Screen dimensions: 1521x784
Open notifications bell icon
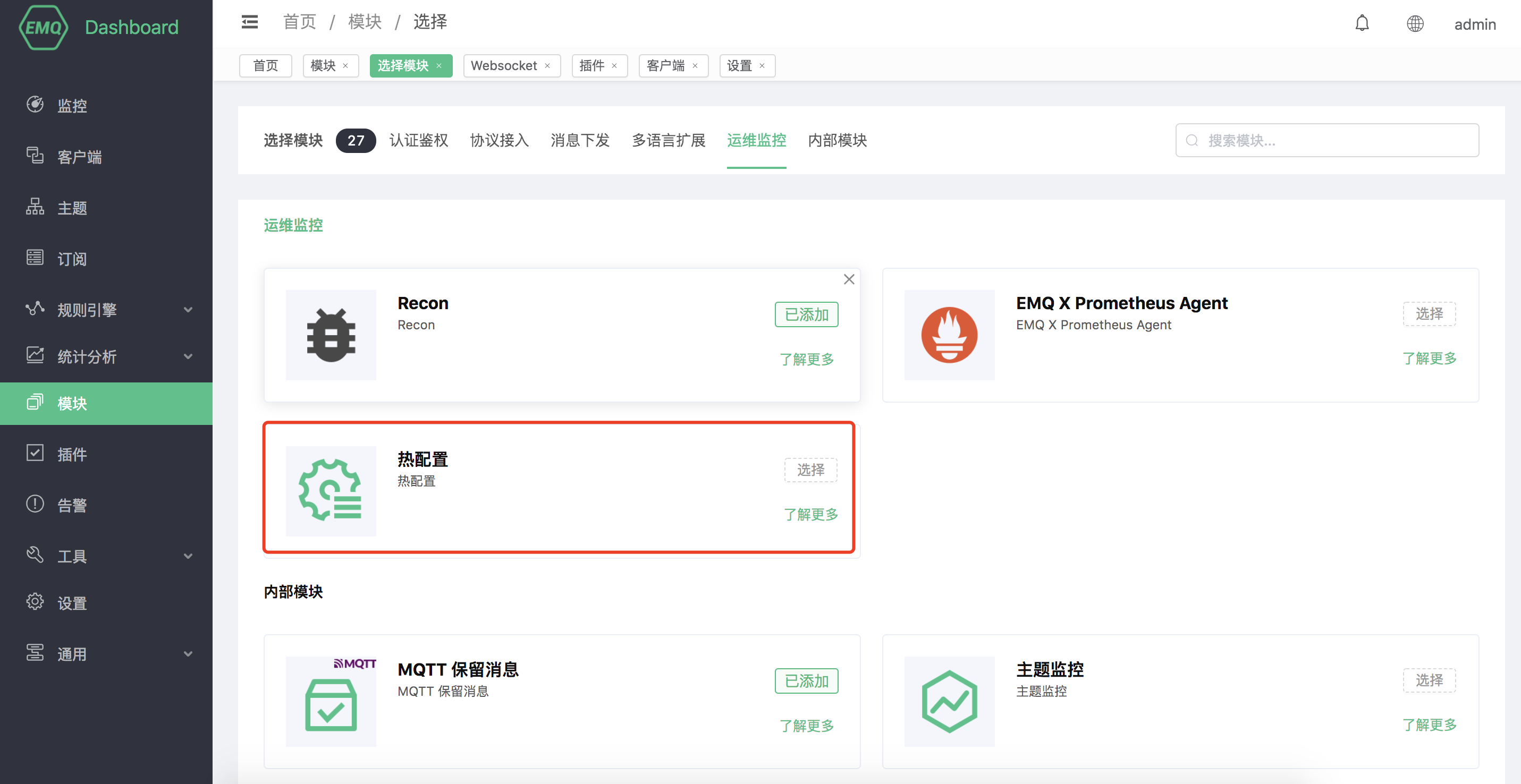click(x=1362, y=23)
